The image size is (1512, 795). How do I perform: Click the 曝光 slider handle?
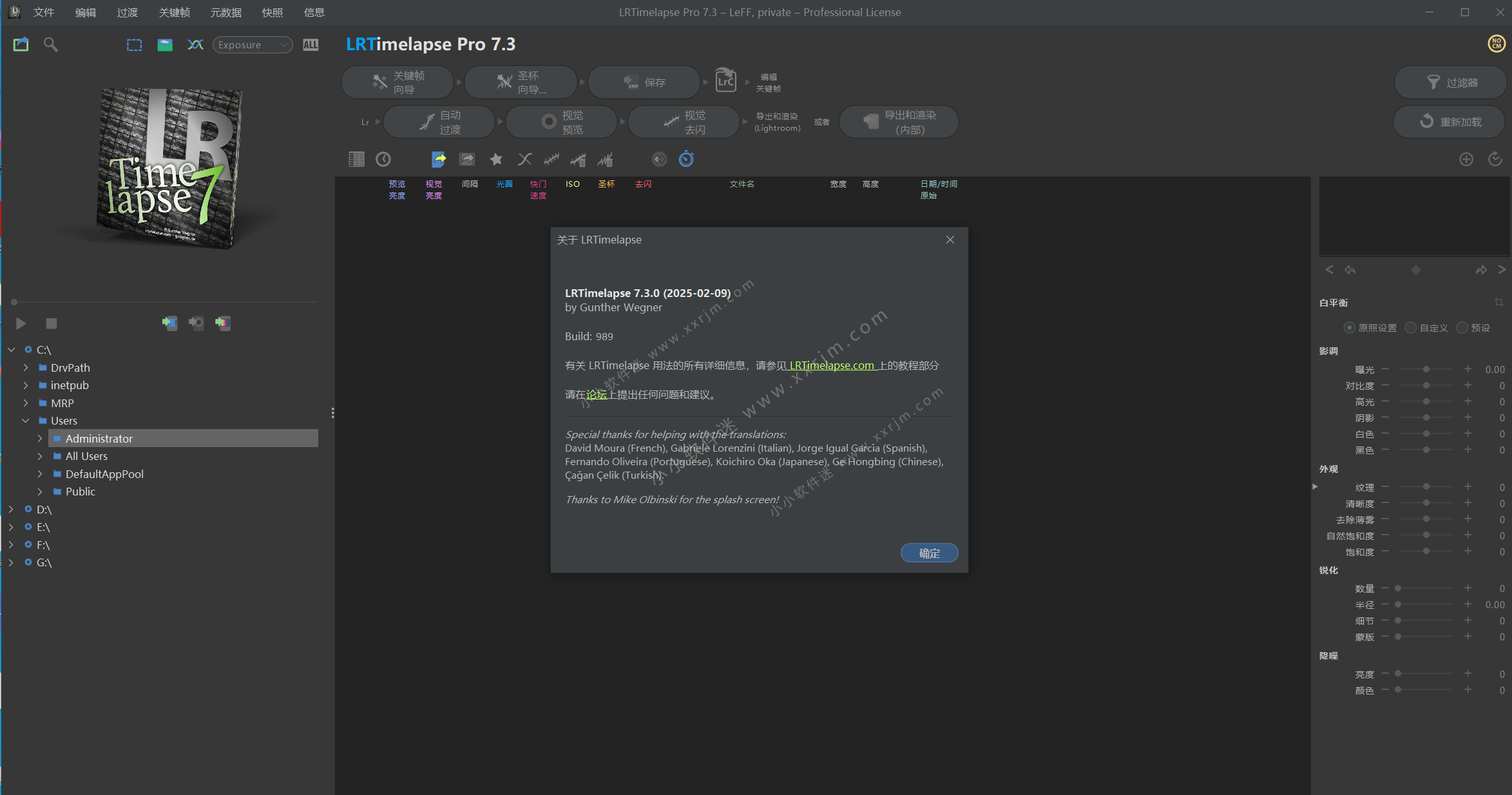tap(1426, 370)
